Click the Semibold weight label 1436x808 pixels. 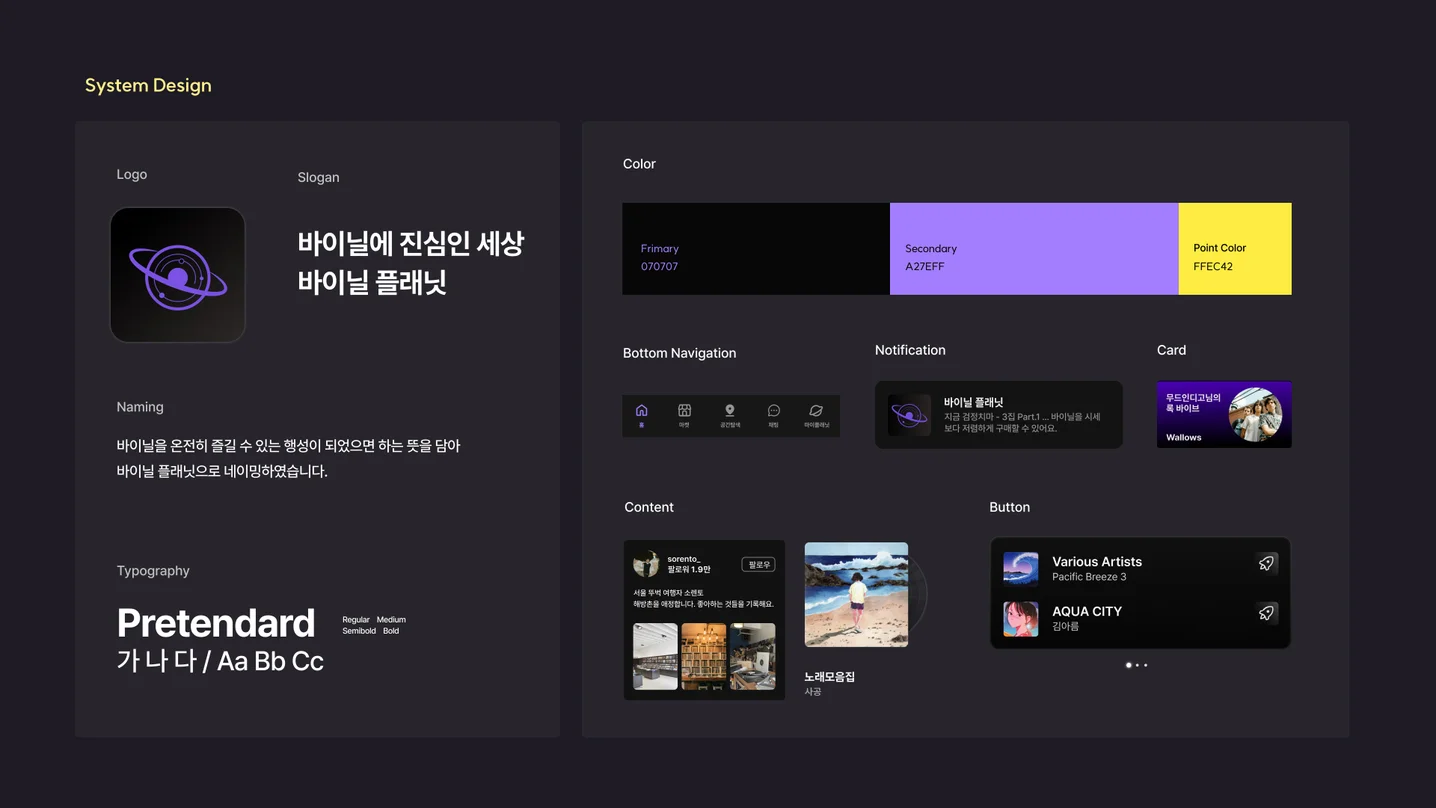coord(359,631)
